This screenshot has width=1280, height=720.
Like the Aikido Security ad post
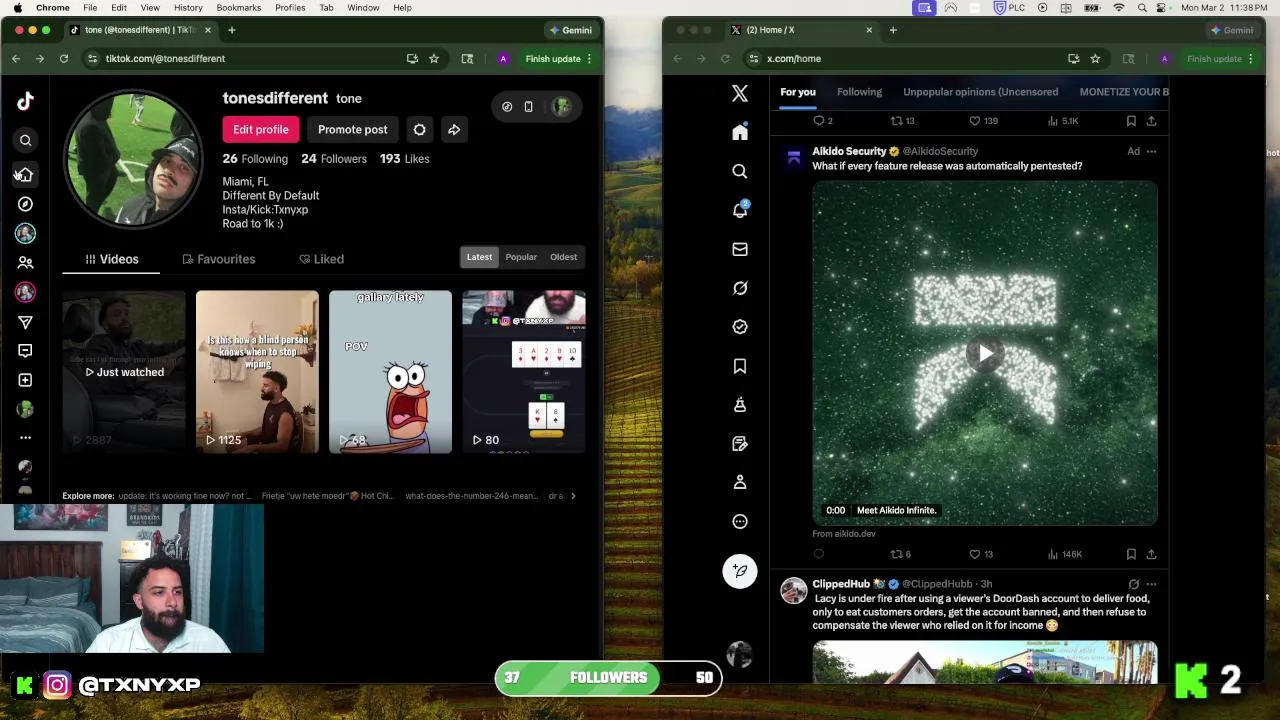(981, 554)
